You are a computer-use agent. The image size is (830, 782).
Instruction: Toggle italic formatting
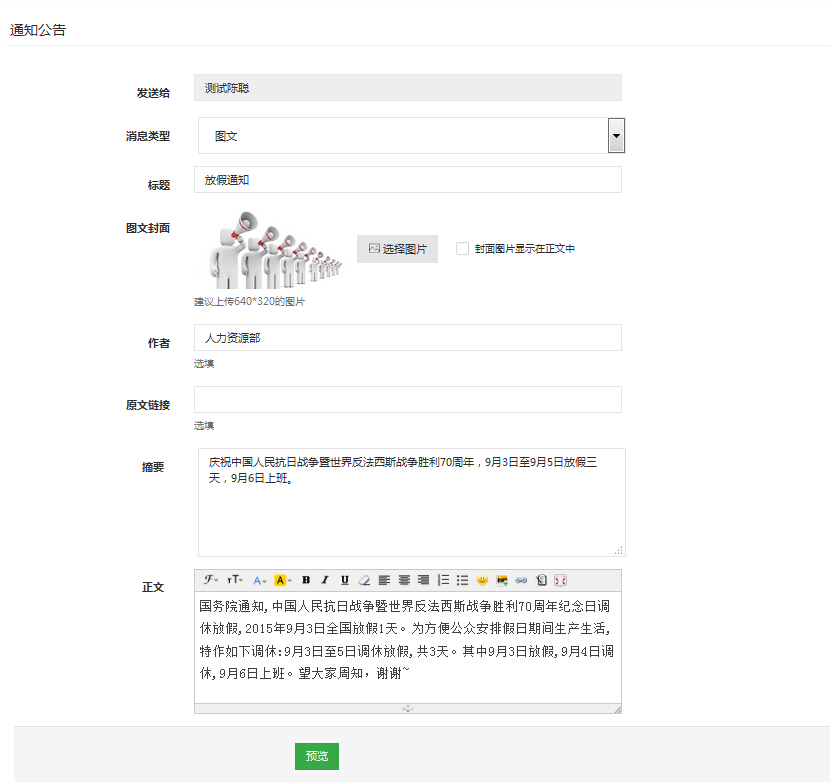[325, 580]
